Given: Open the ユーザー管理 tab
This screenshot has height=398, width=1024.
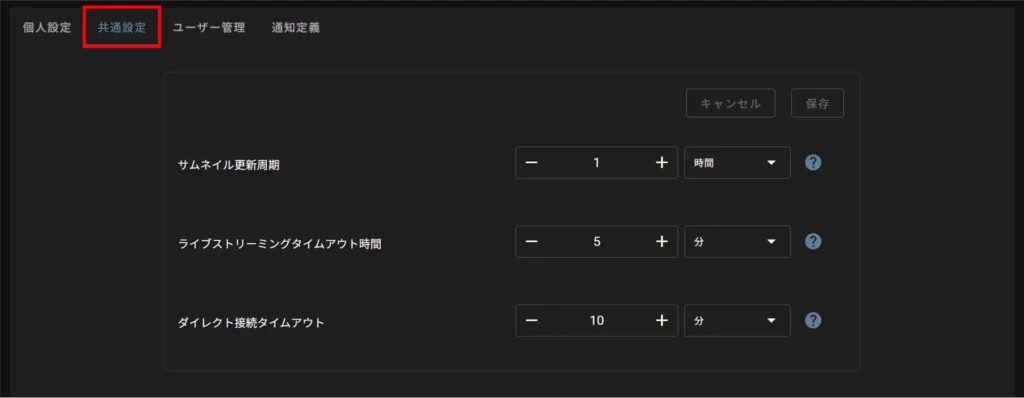Looking at the screenshot, I should pyautogui.click(x=209, y=29).
